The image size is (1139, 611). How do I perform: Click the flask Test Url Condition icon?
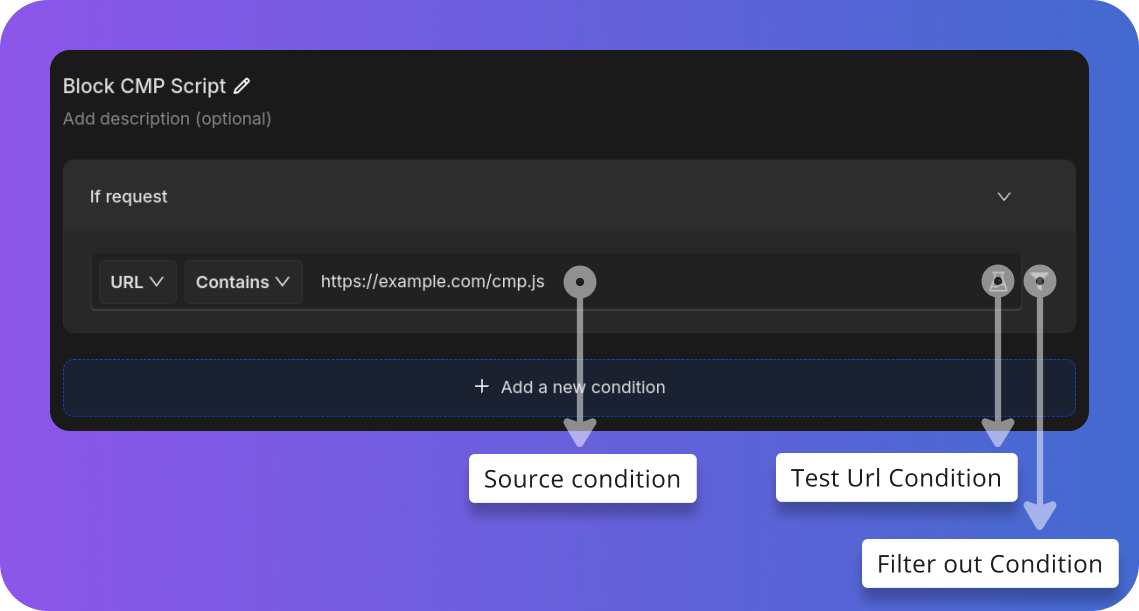(x=997, y=281)
